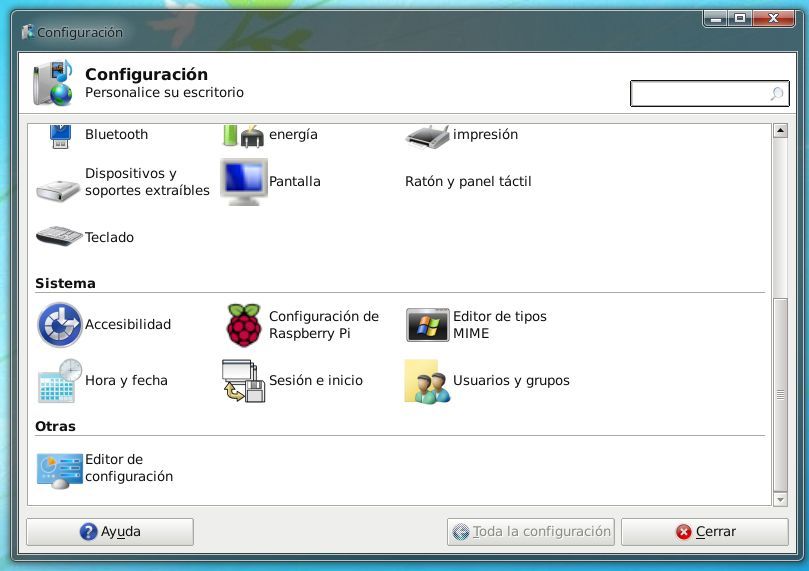Click the search input field
809x571 pixels.
[709, 93]
